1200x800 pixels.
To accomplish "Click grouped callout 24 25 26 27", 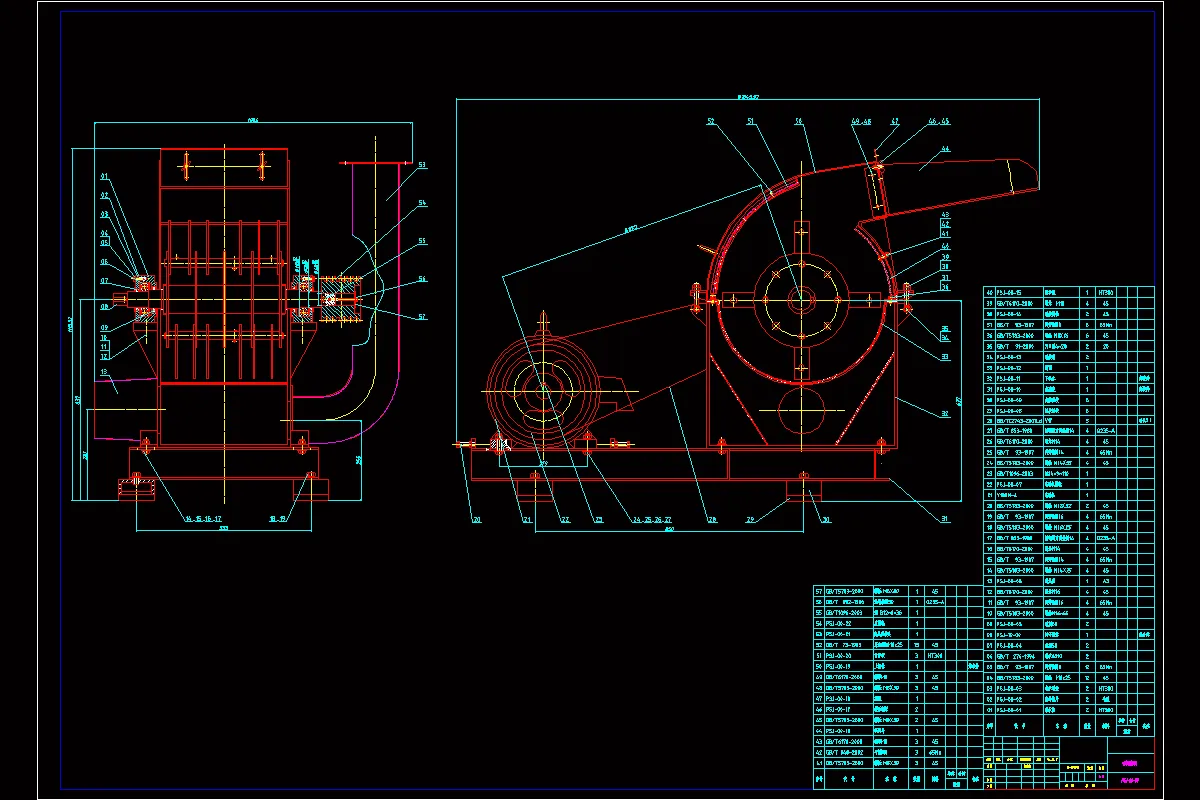I will point(651,519).
